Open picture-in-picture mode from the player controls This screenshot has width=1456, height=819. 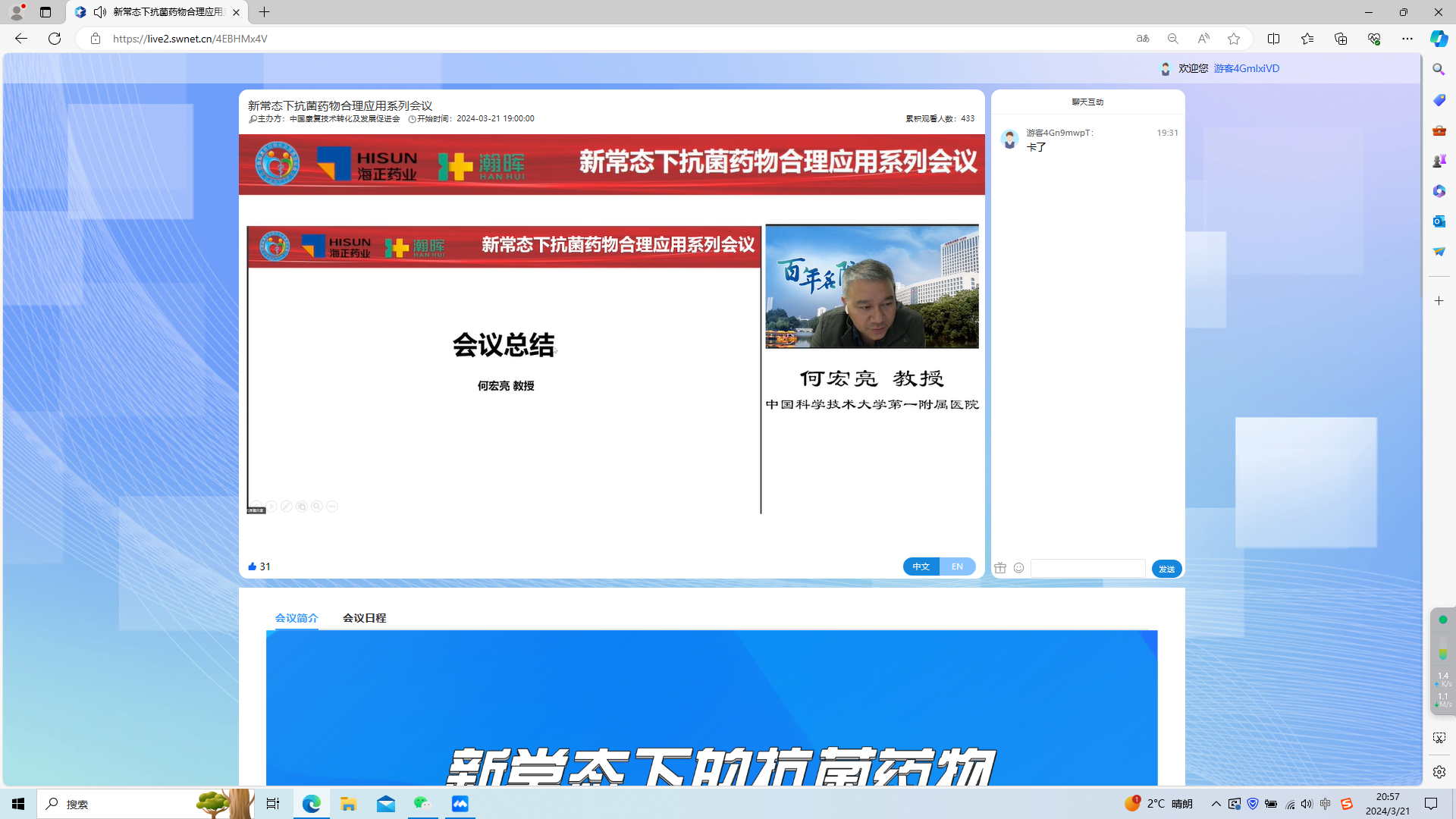click(x=302, y=506)
